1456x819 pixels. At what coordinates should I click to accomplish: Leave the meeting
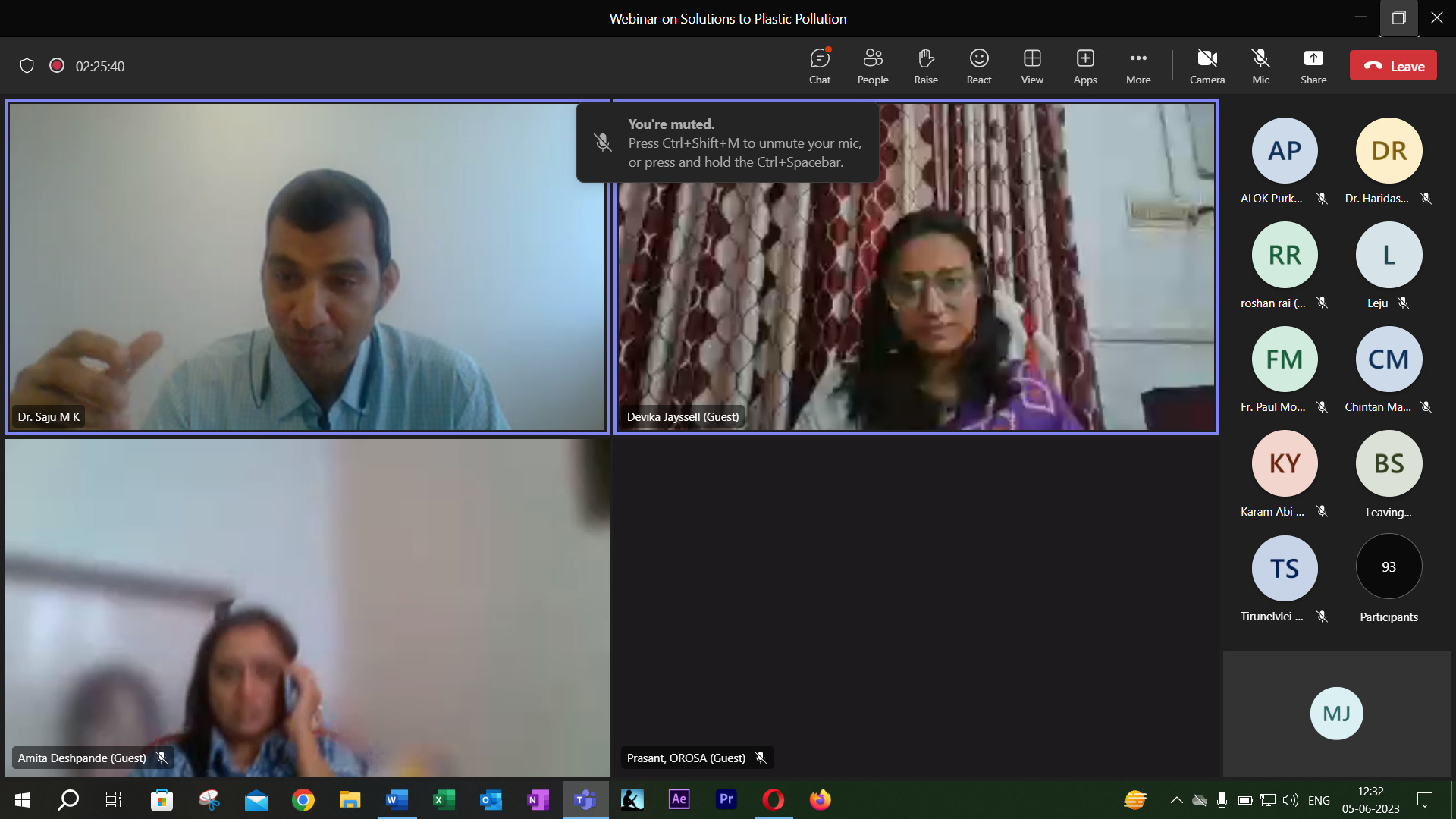1392,66
